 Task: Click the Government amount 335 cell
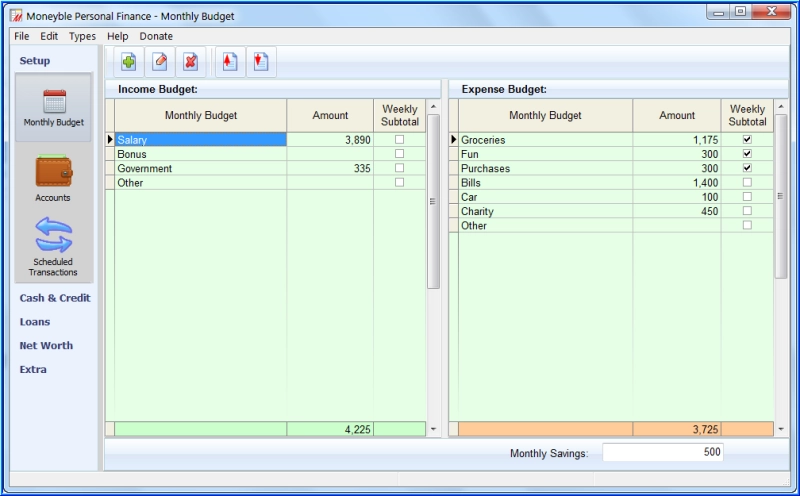330,168
